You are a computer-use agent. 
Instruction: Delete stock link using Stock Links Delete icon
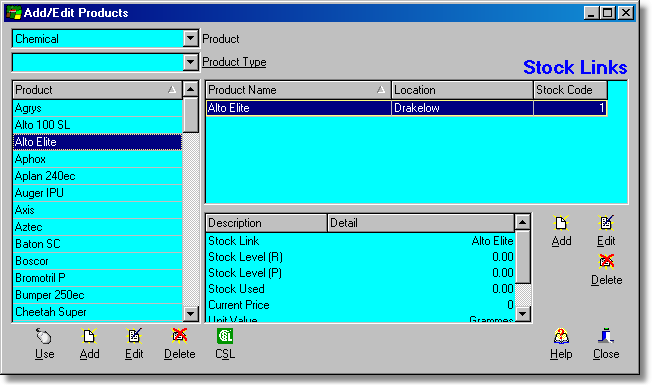[606, 262]
